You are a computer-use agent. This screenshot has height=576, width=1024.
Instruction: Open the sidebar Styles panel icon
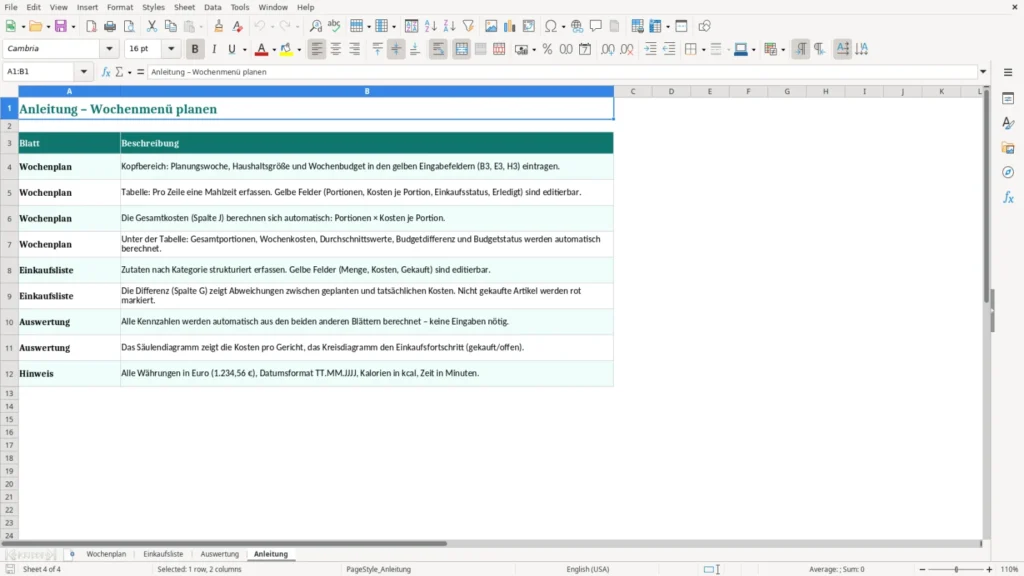pyautogui.click(x=1008, y=123)
